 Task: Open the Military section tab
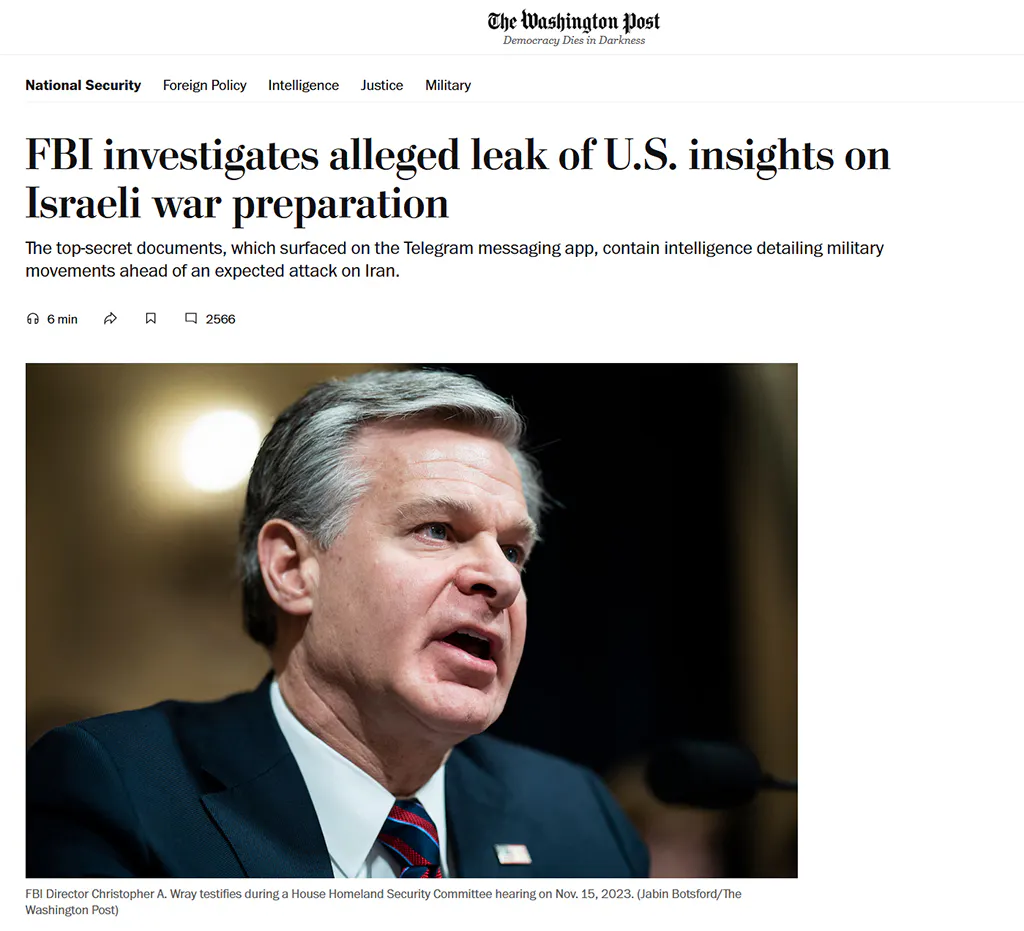click(x=448, y=86)
